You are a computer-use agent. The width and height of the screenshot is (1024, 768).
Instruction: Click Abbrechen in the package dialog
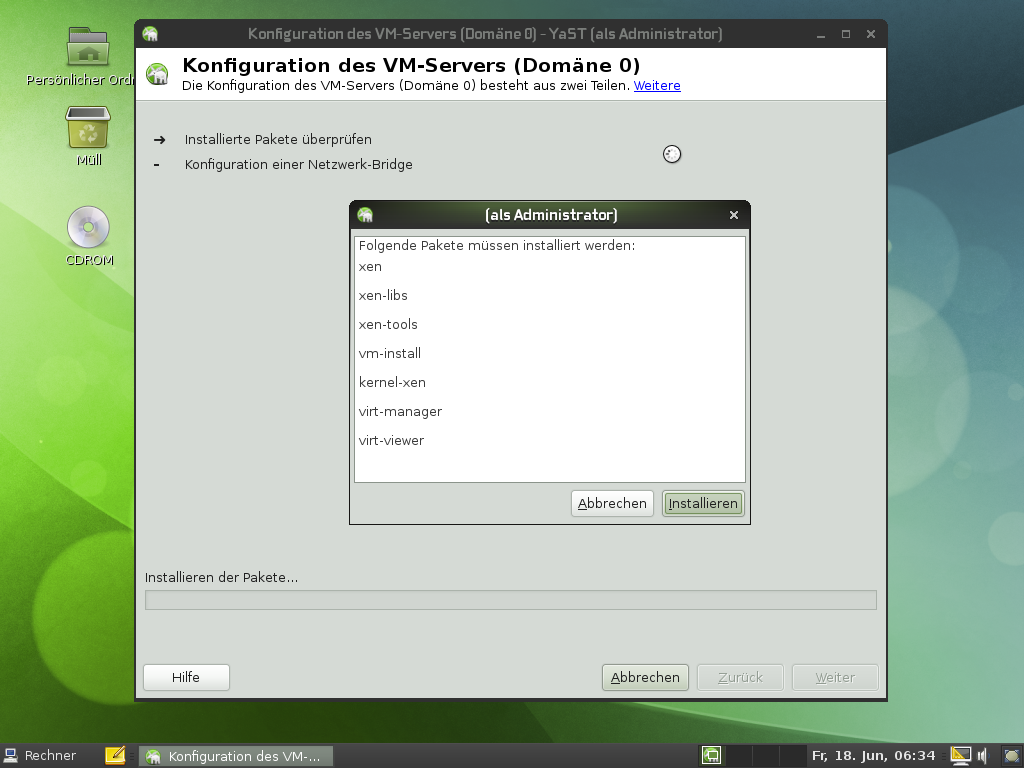[612, 503]
